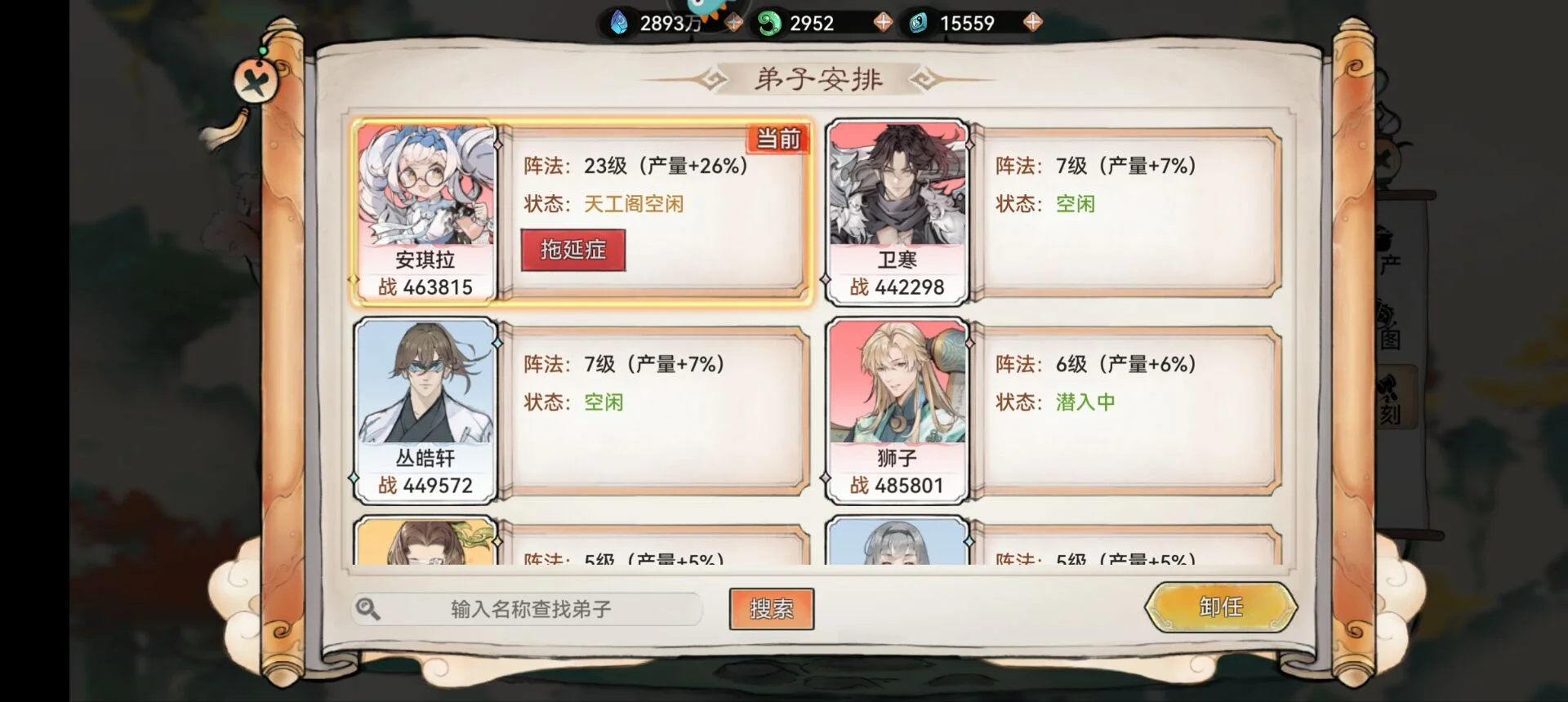Add more teal token currency
1568x702 pixels.
click(1033, 22)
